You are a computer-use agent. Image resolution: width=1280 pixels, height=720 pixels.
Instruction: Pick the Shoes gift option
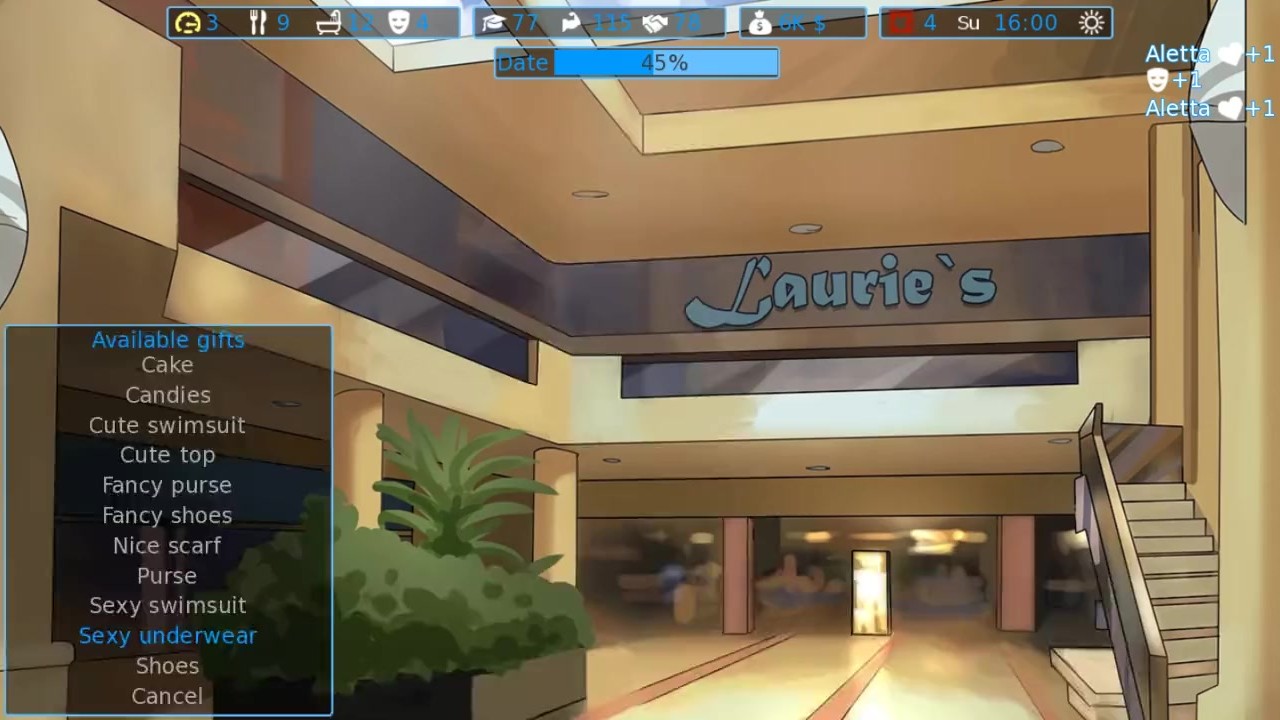[x=167, y=666]
